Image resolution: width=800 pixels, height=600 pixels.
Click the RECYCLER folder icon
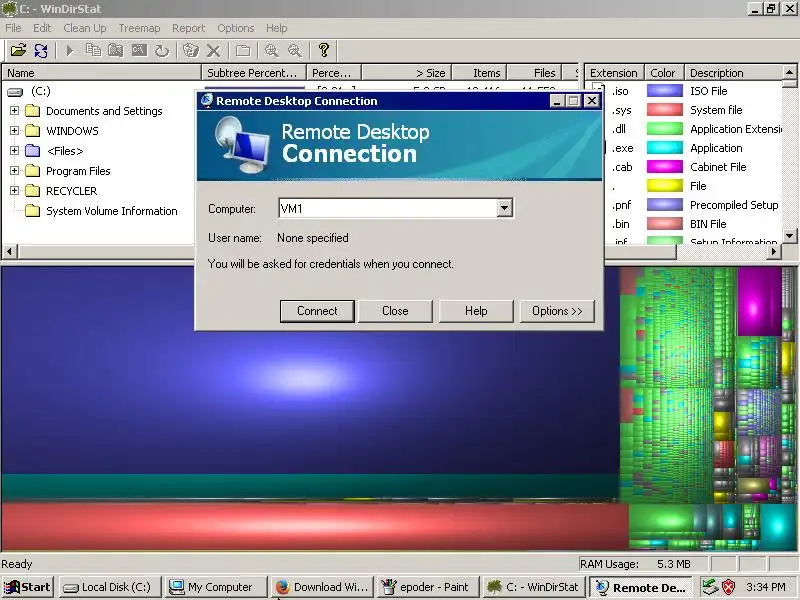click(33, 190)
